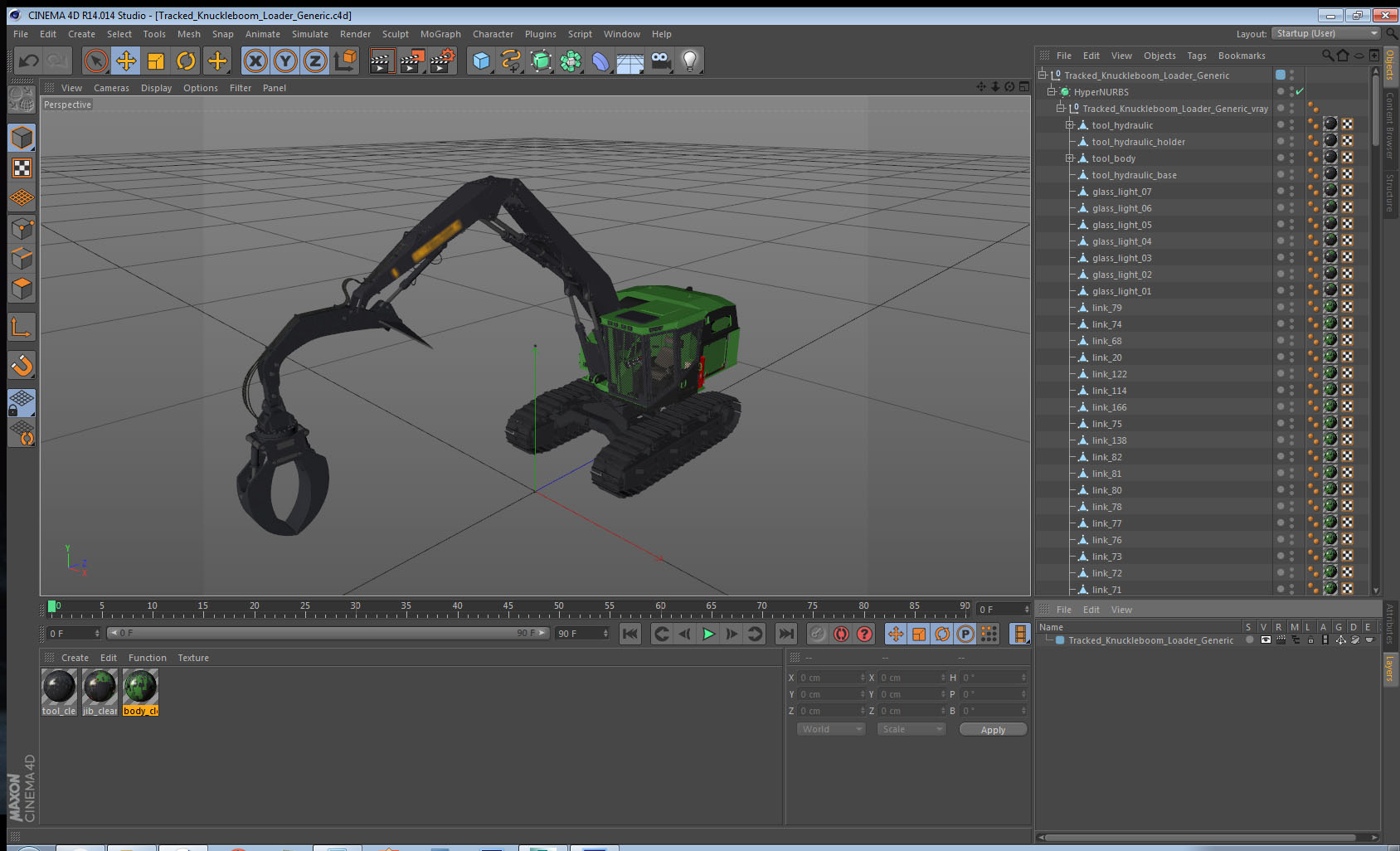Select the link_122 object row
The image size is (1400, 851).
tap(1109, 374)
